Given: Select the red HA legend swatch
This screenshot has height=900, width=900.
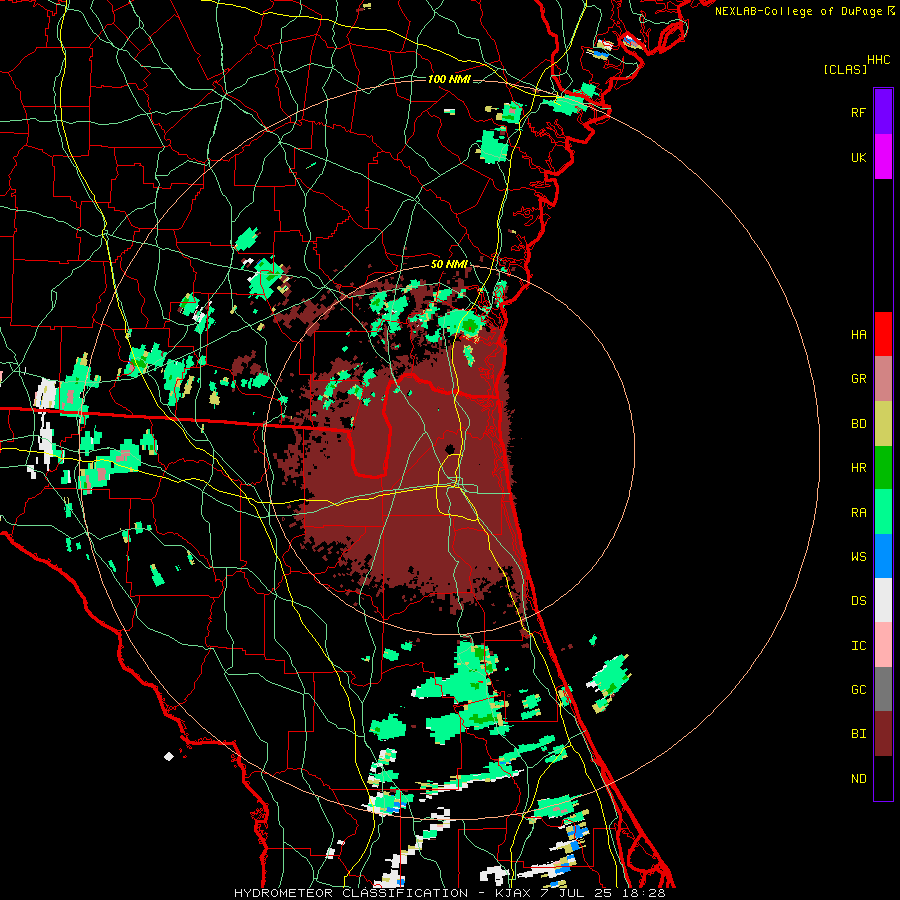Looking at the screenshot, I should 883,334.
